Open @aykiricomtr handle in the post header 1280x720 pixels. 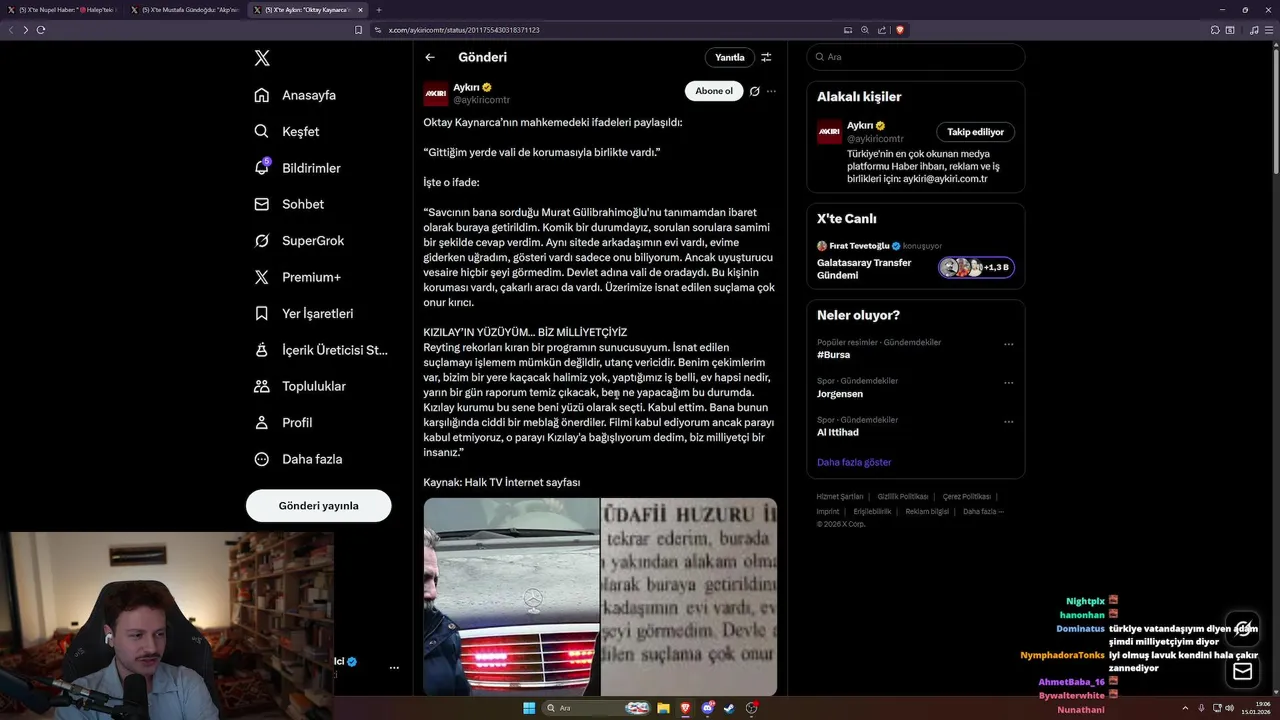(482, 100)
